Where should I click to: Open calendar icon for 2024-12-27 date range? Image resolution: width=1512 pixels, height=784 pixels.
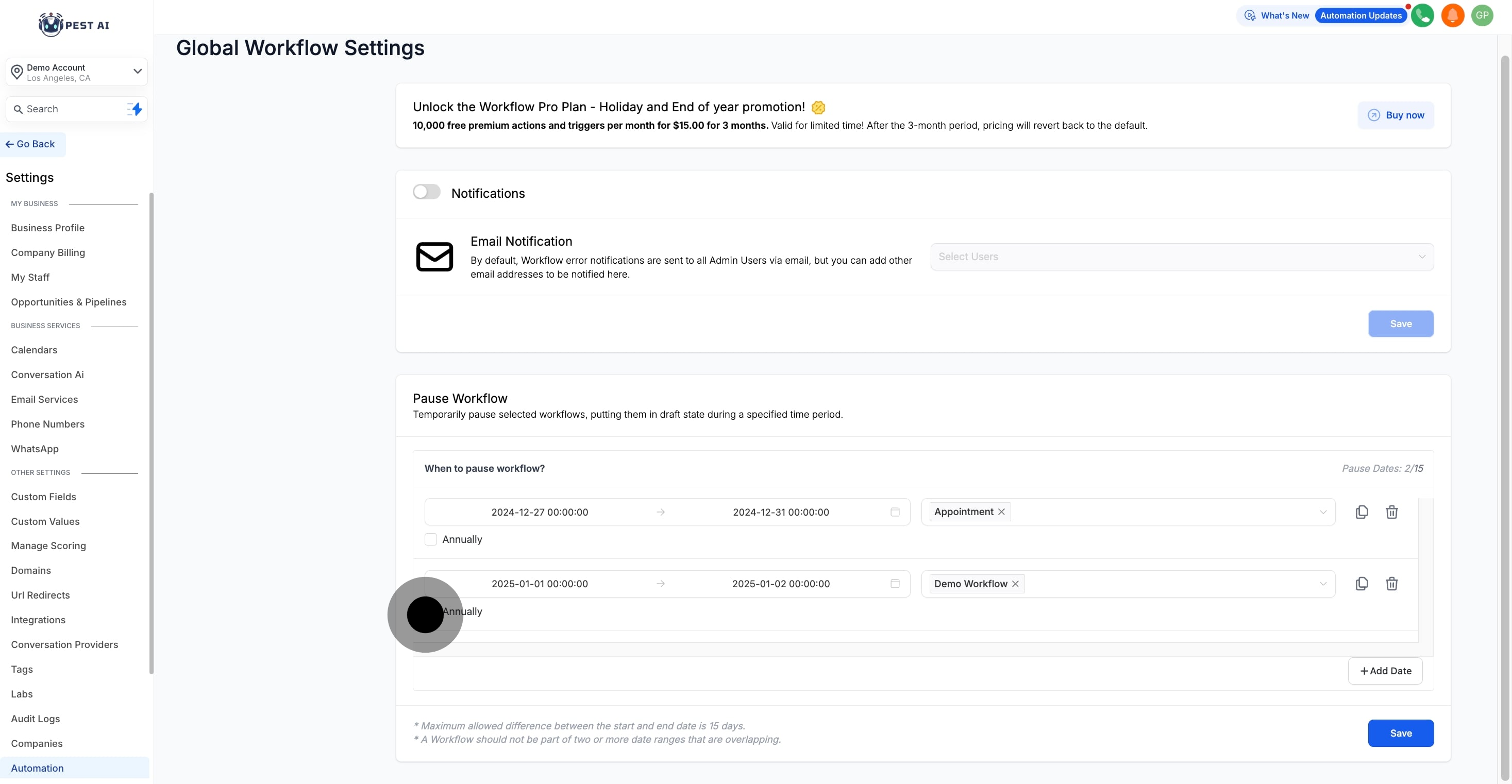[x=895, y=513]
